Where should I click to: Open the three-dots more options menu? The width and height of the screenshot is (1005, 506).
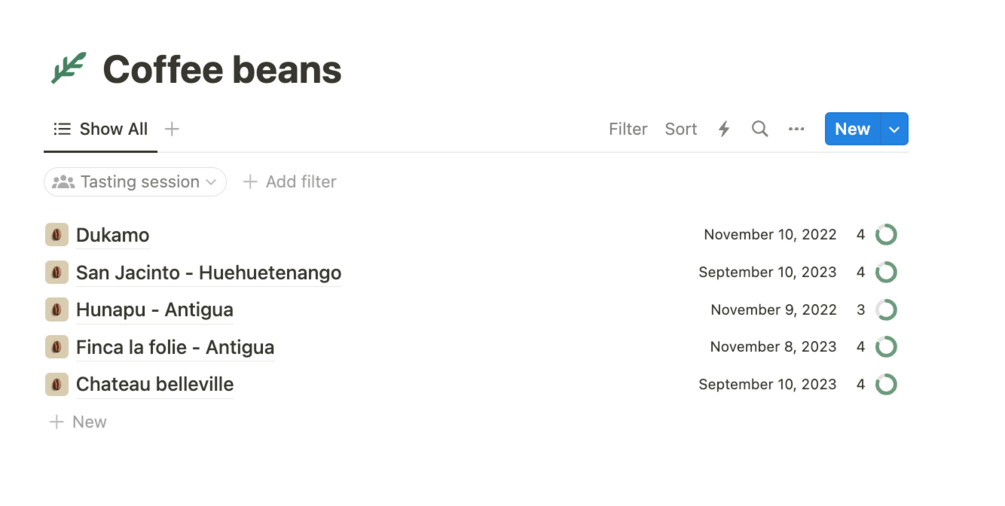point(796,129)
